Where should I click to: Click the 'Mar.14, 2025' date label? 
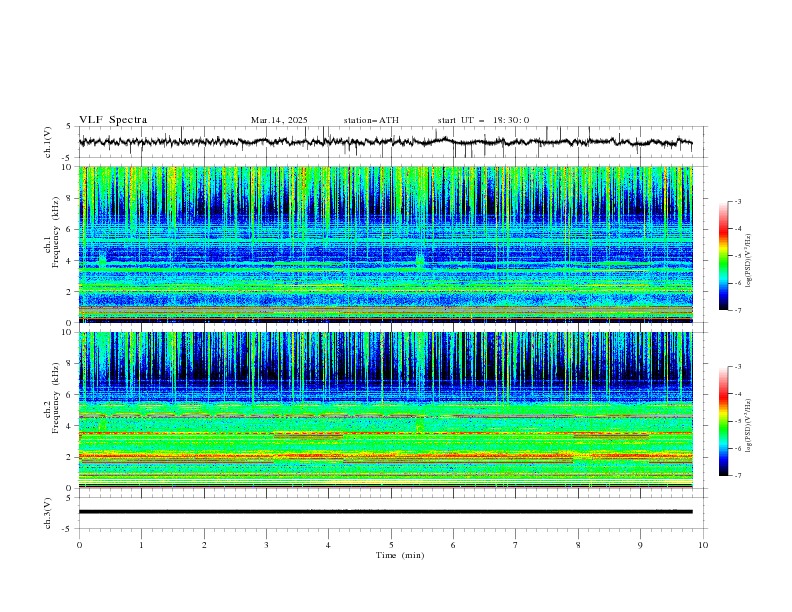pos(279,120)
